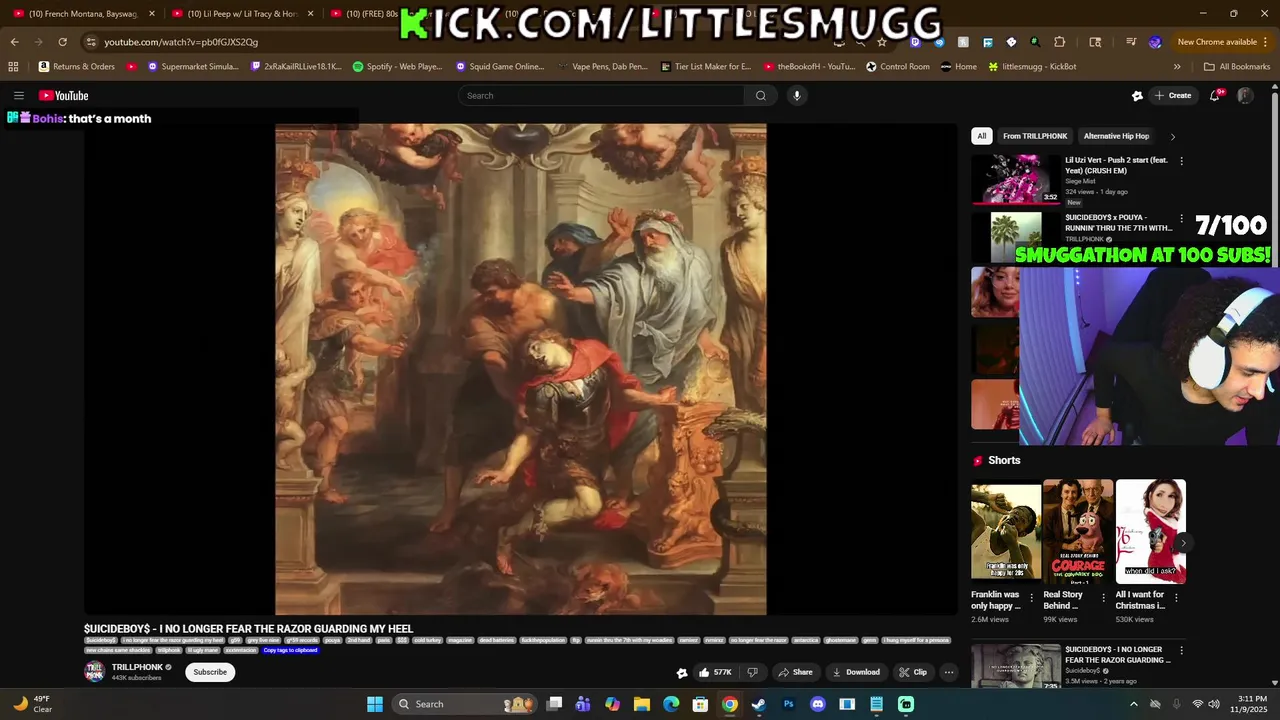Open the YouTube account avatar menu

pyautogui.click(x=1245, y=96)
